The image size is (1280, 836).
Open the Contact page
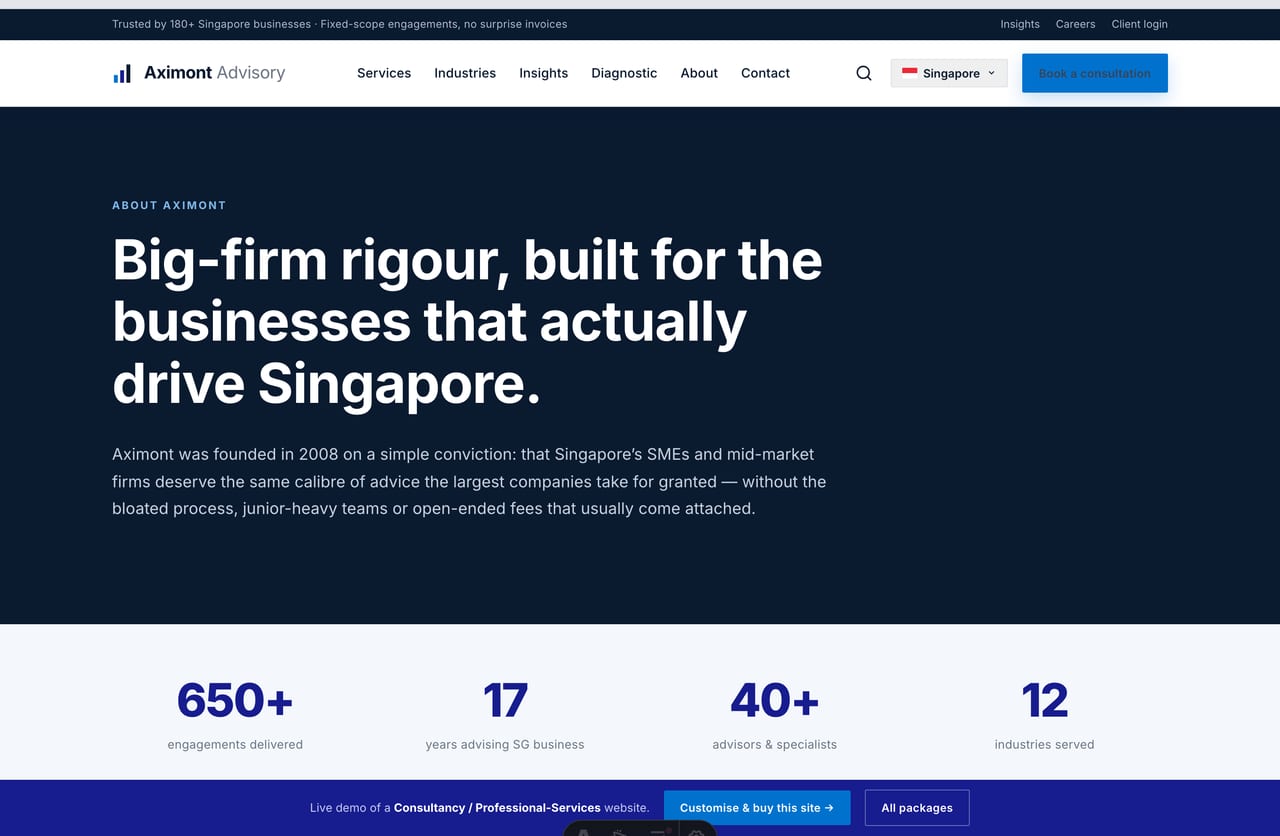pyautogui.click(x=765, y=73)
